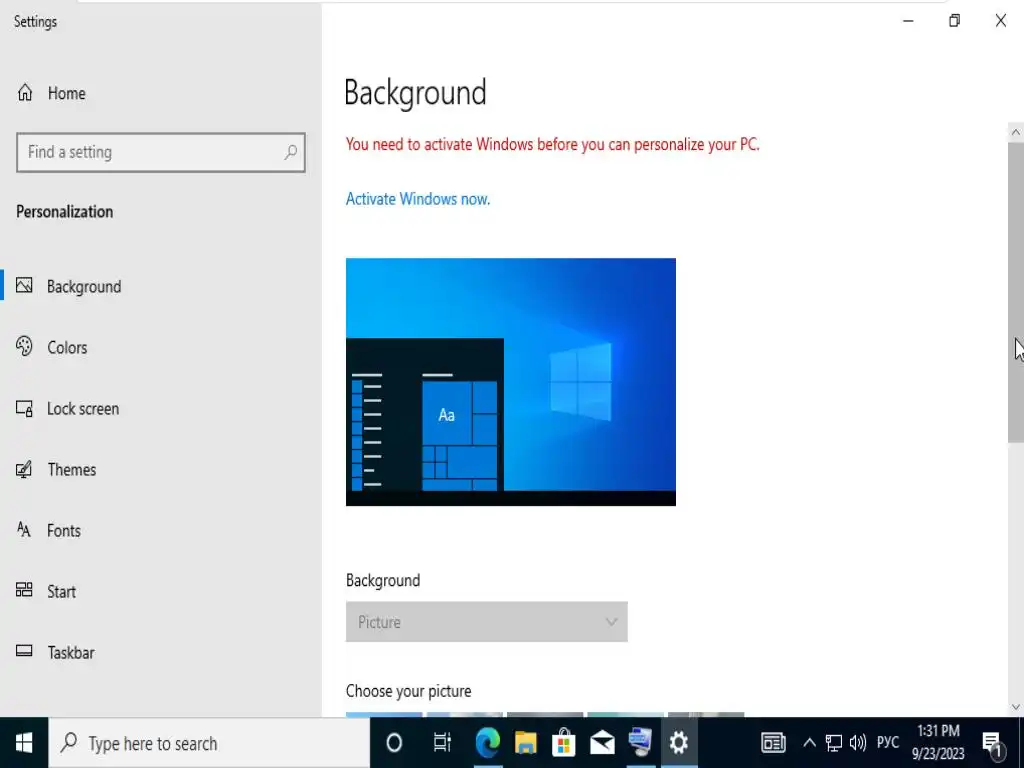Click the Start tiles icon in sidebar
The image size is (1024, 768).
click(24, 590)
